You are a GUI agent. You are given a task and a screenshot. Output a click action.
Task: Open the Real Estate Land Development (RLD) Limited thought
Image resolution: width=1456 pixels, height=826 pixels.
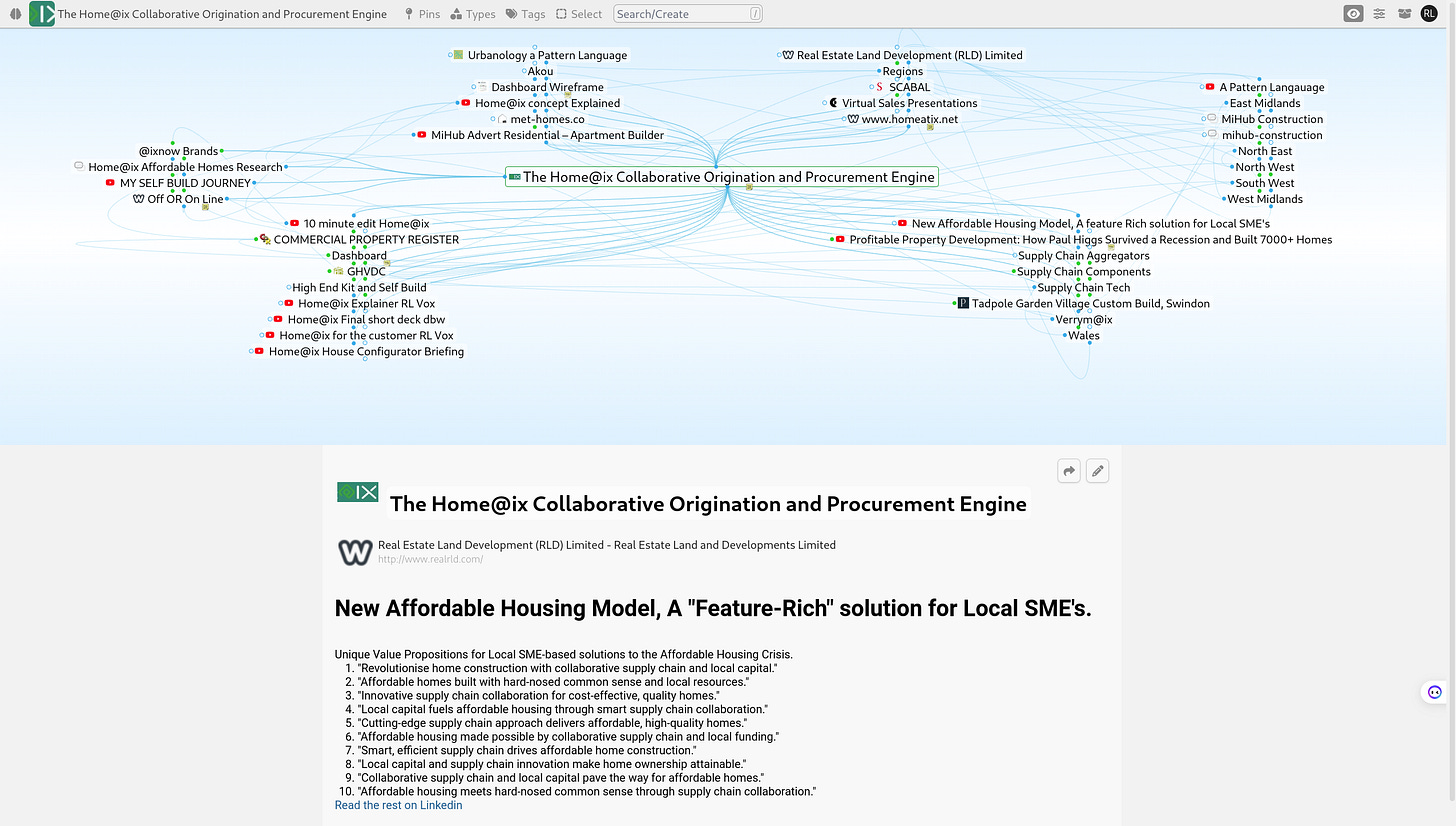(x=910, y=55)
